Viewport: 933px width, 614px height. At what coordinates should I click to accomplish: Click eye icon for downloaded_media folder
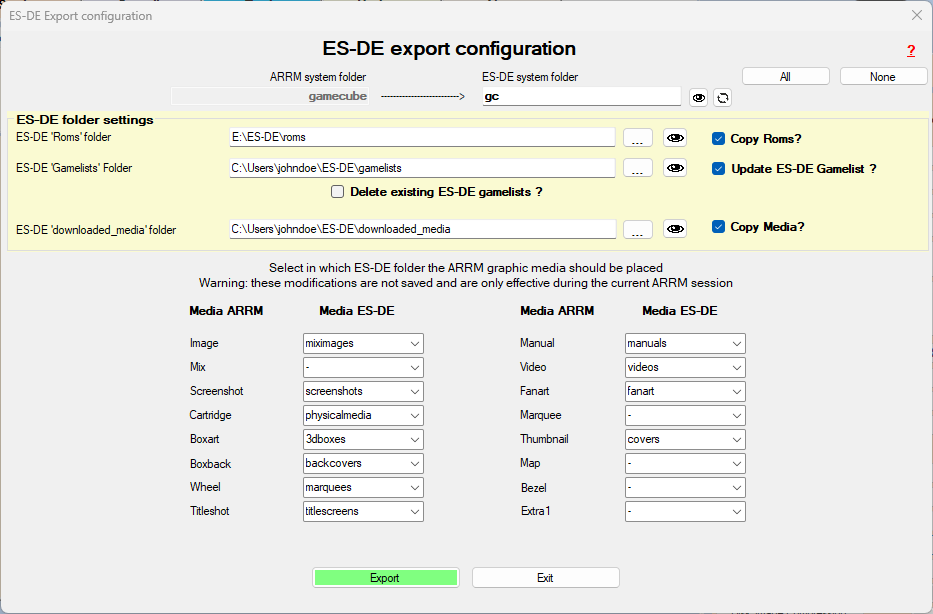675,229
